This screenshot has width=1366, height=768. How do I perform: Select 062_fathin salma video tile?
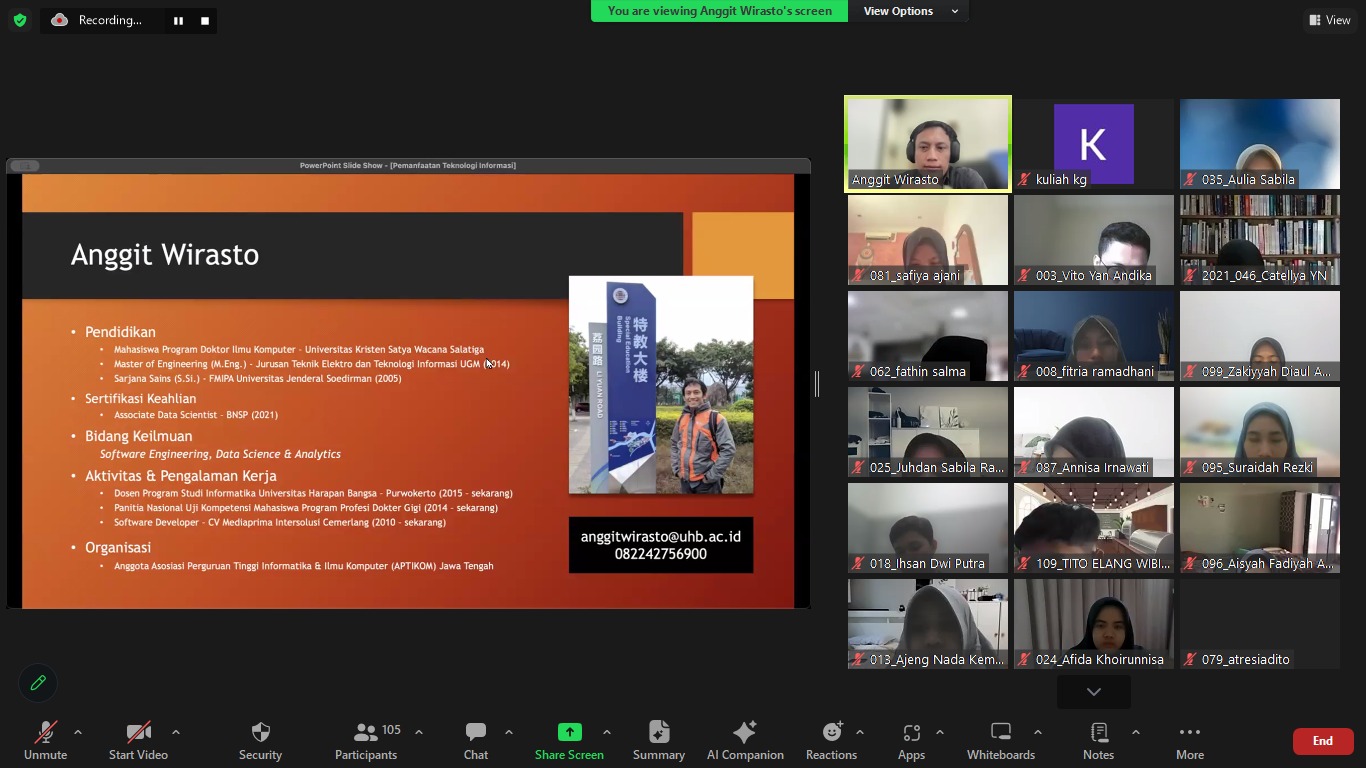click(928, 336)
